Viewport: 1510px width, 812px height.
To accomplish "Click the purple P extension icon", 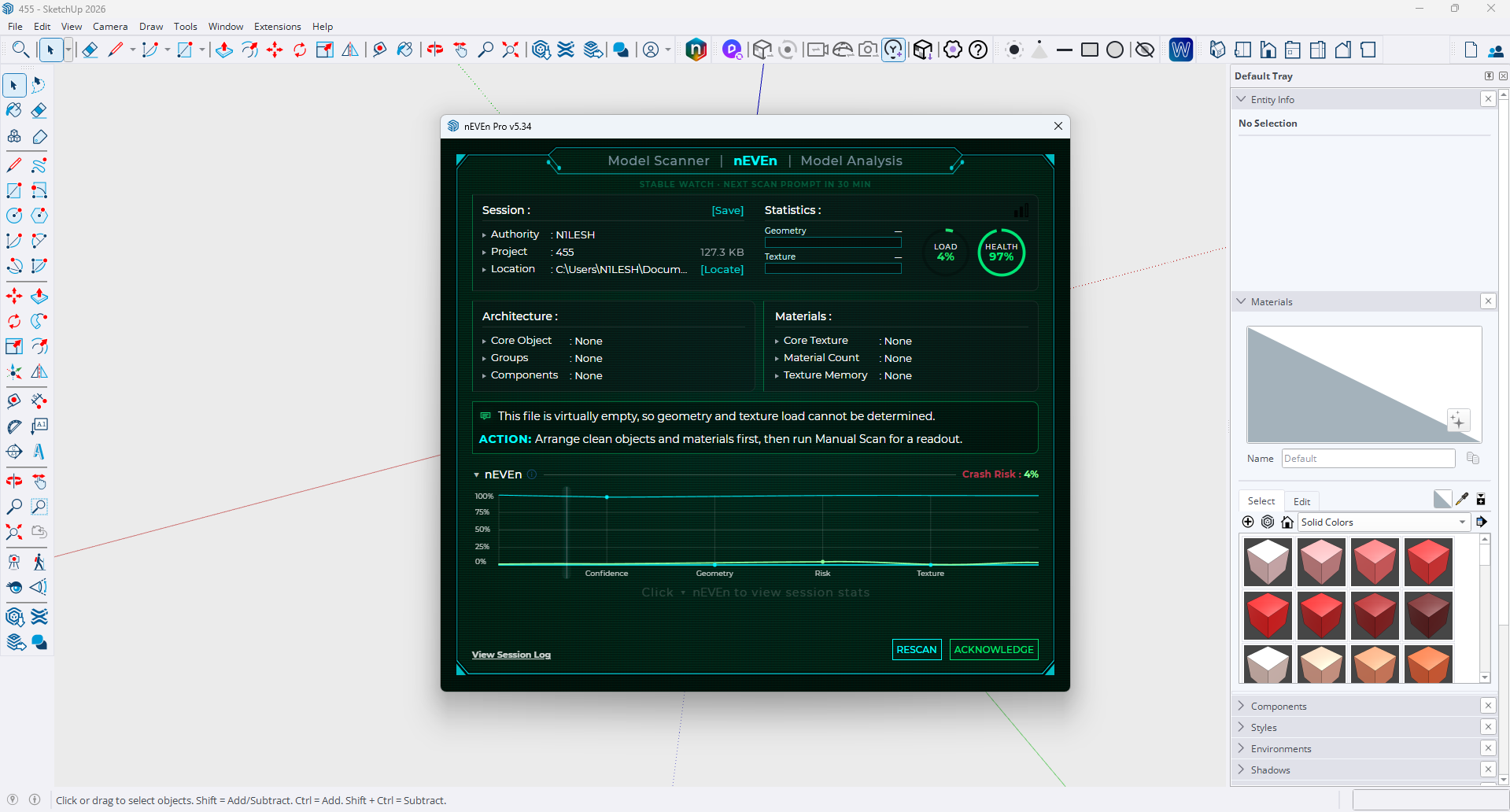I will 732,50.
